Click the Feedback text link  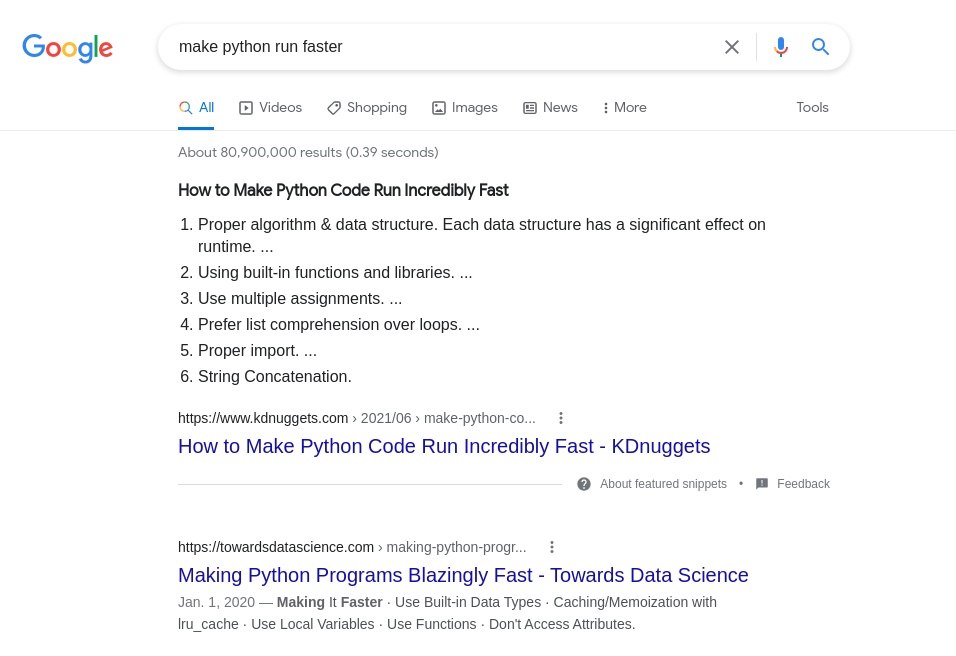click(x=803, y=484)
